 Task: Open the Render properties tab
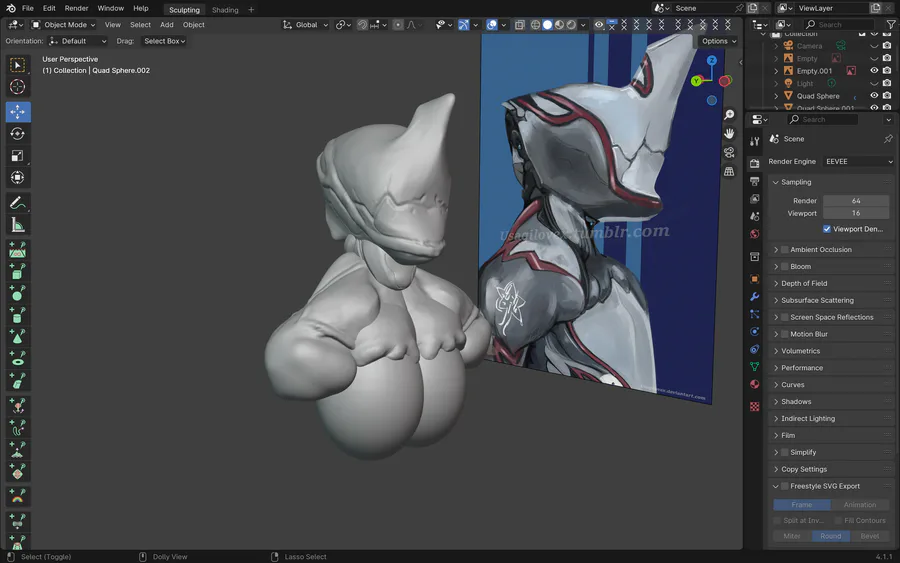coord(755,164)
